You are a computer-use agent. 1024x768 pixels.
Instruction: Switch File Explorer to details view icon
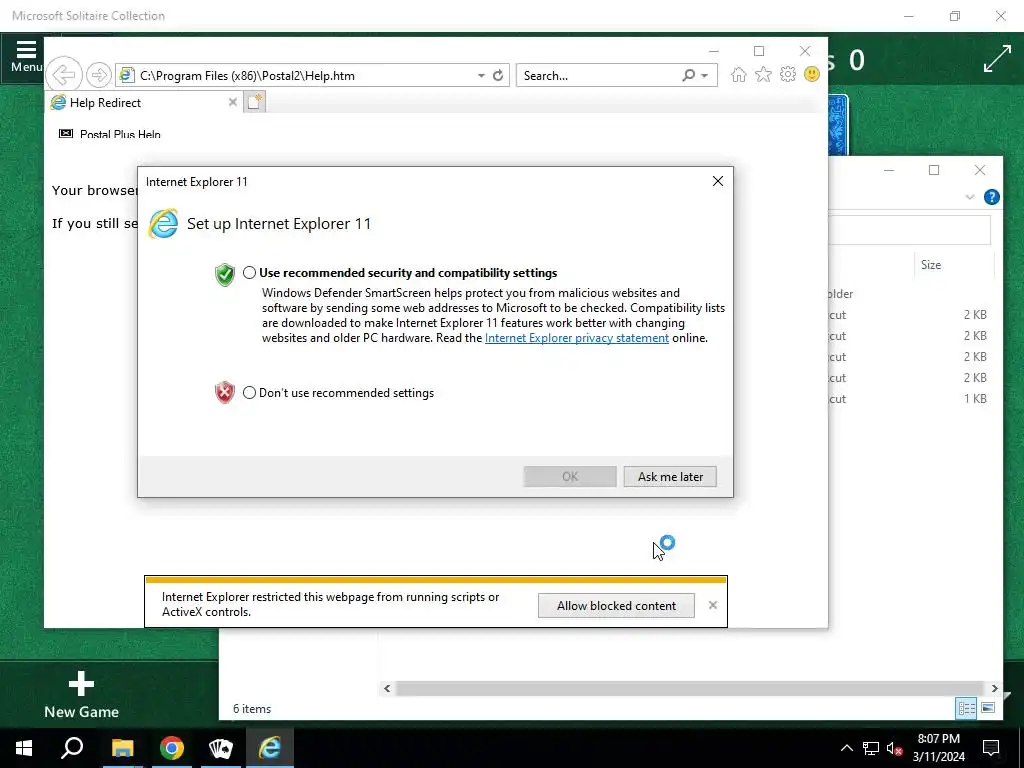pos(966,708)
